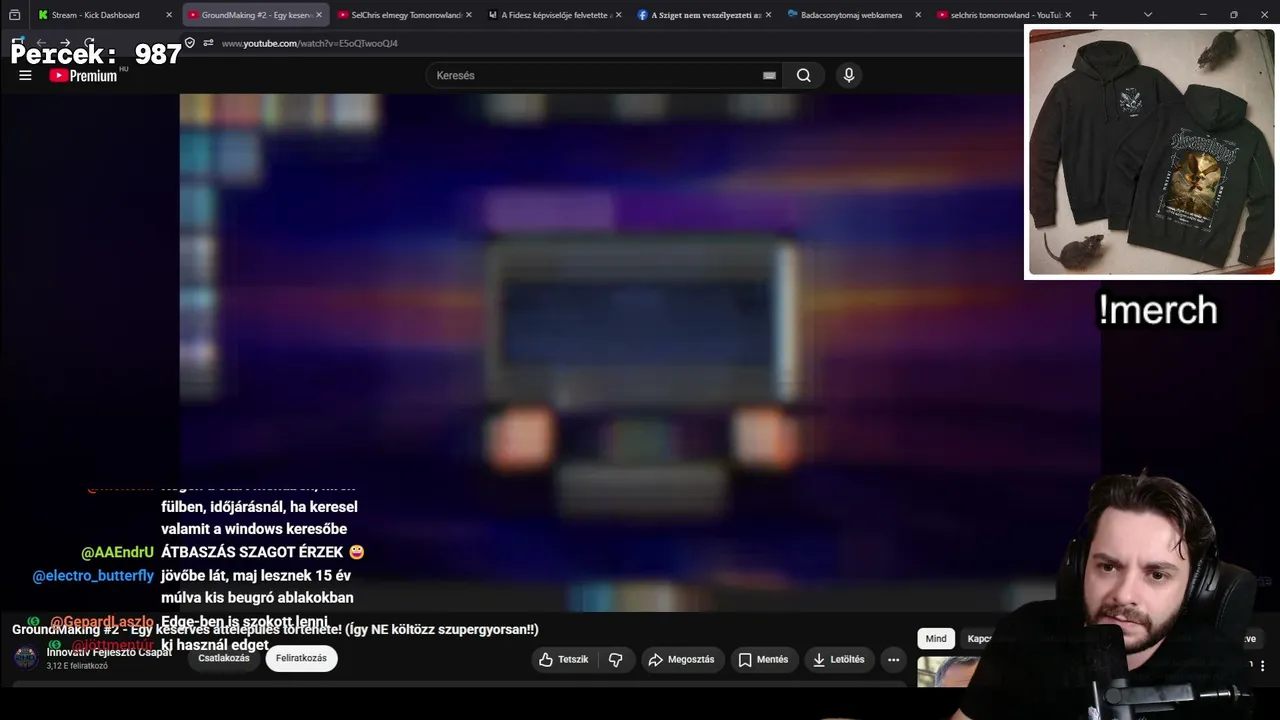The image size is (1280, 720).
Task: Dislike the video with the thumbs-down icon
Action: click(x=616, y=659)
